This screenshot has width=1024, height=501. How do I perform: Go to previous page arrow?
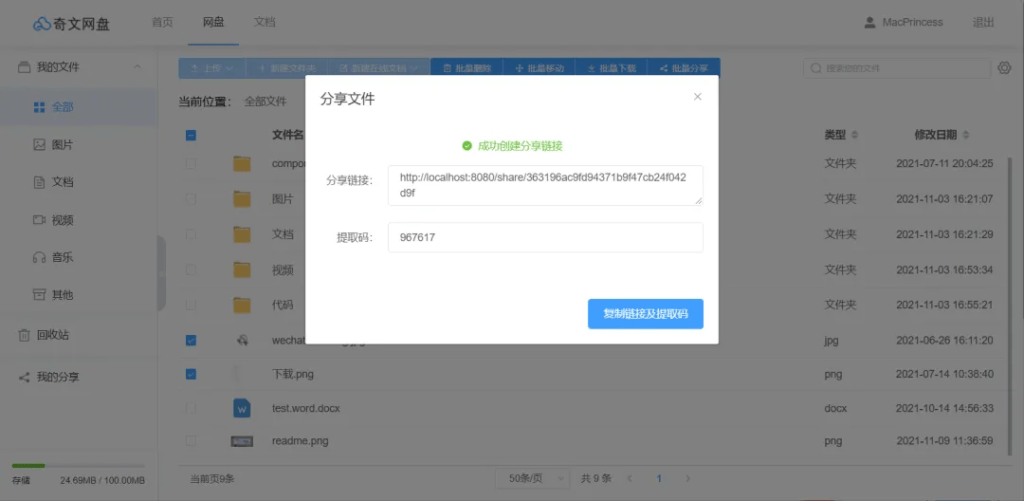click(x=630, y=478)
